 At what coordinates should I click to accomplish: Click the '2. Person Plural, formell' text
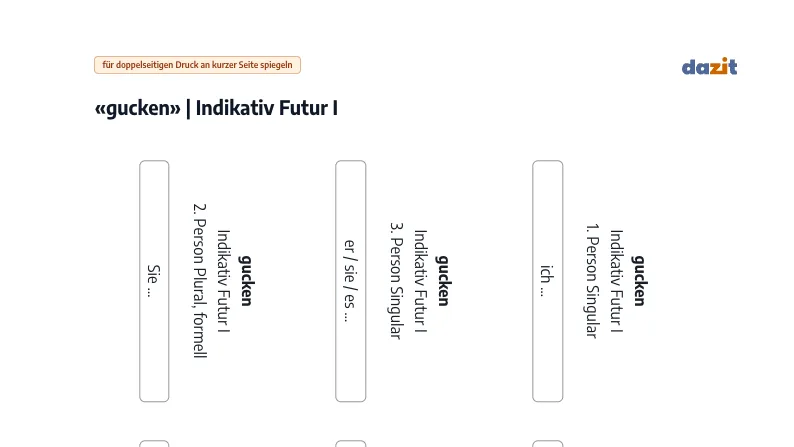click(x=201, y=281)
